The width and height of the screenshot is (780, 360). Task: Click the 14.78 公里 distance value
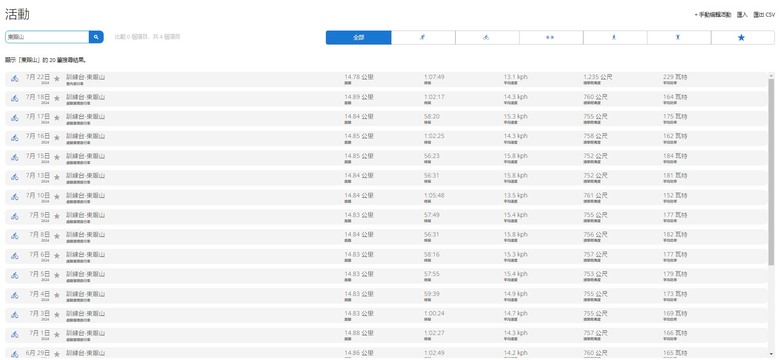359,77
